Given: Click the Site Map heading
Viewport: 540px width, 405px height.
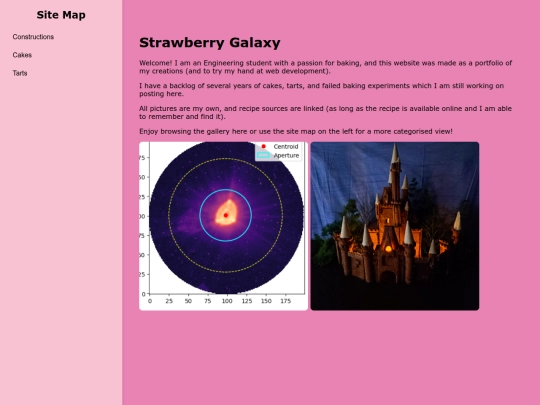Looking at the screenshot, I should tap(61, 15).
